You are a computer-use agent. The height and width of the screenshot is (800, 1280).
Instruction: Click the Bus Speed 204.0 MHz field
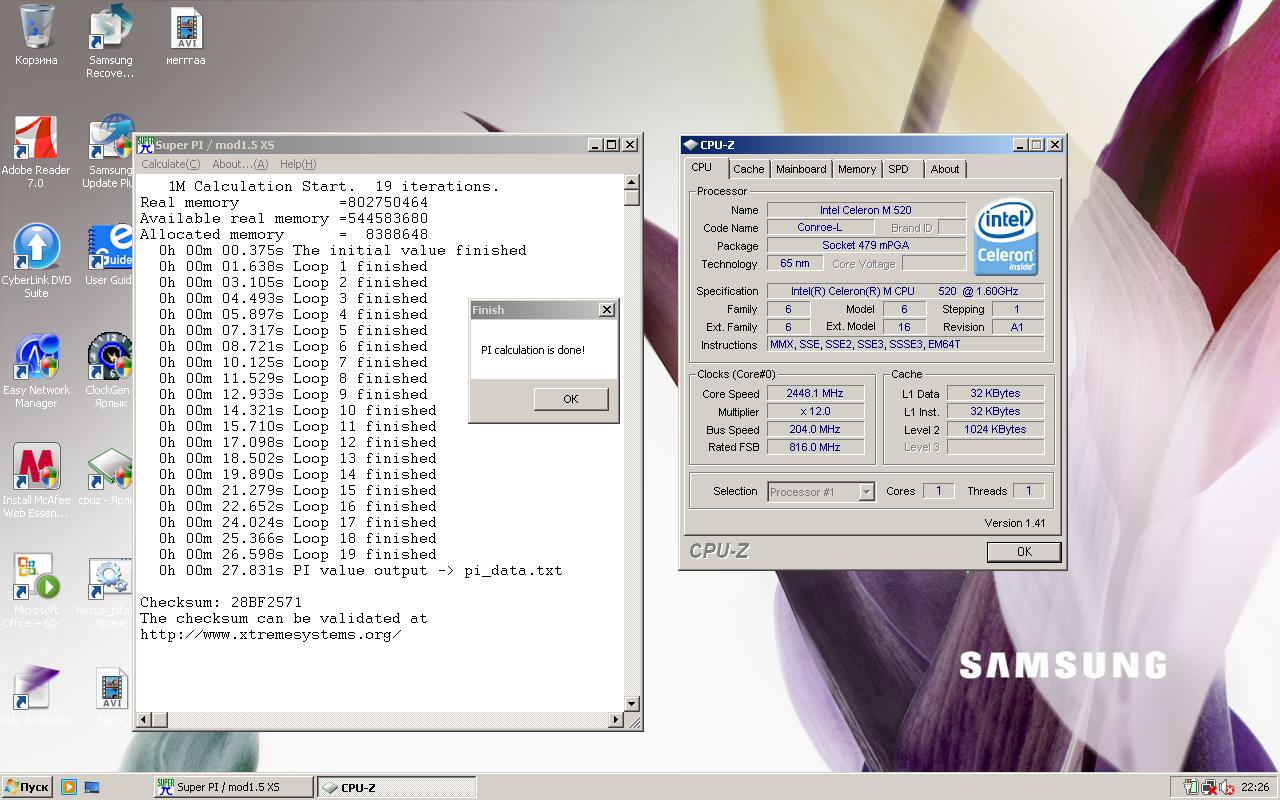pyautogui.click(x=815, y=430)
